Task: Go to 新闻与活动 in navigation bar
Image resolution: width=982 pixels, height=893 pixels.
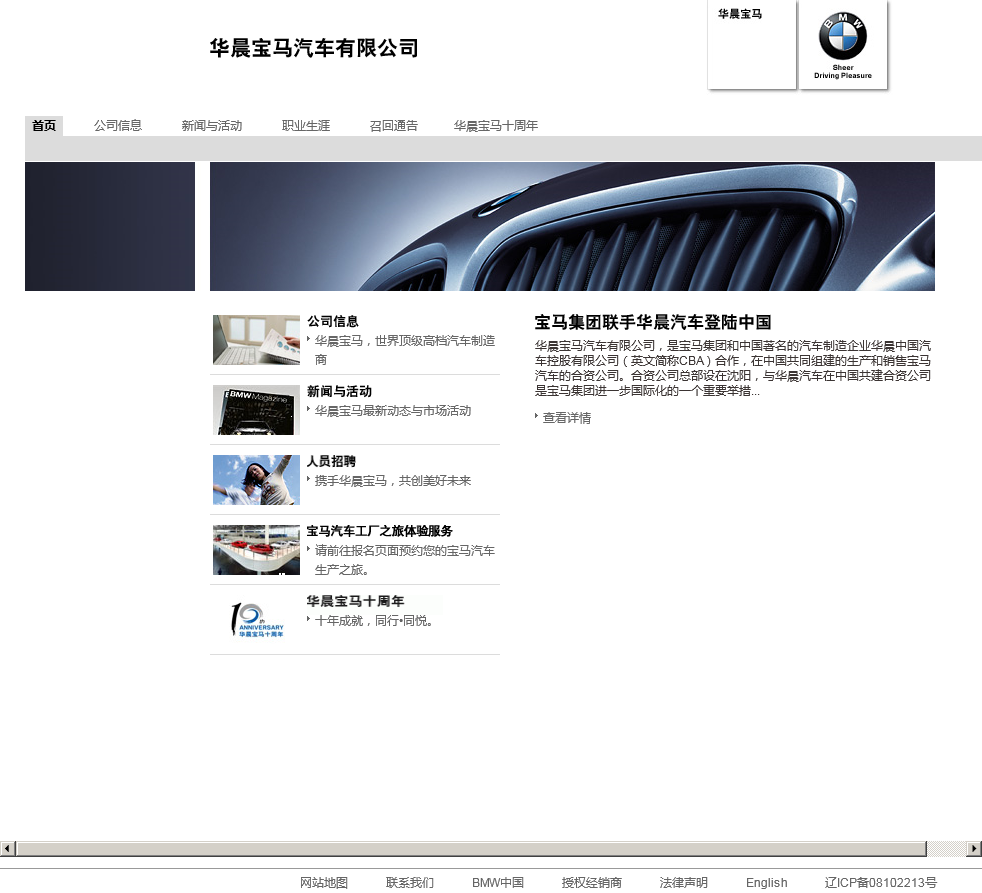Action: (212, 126)
